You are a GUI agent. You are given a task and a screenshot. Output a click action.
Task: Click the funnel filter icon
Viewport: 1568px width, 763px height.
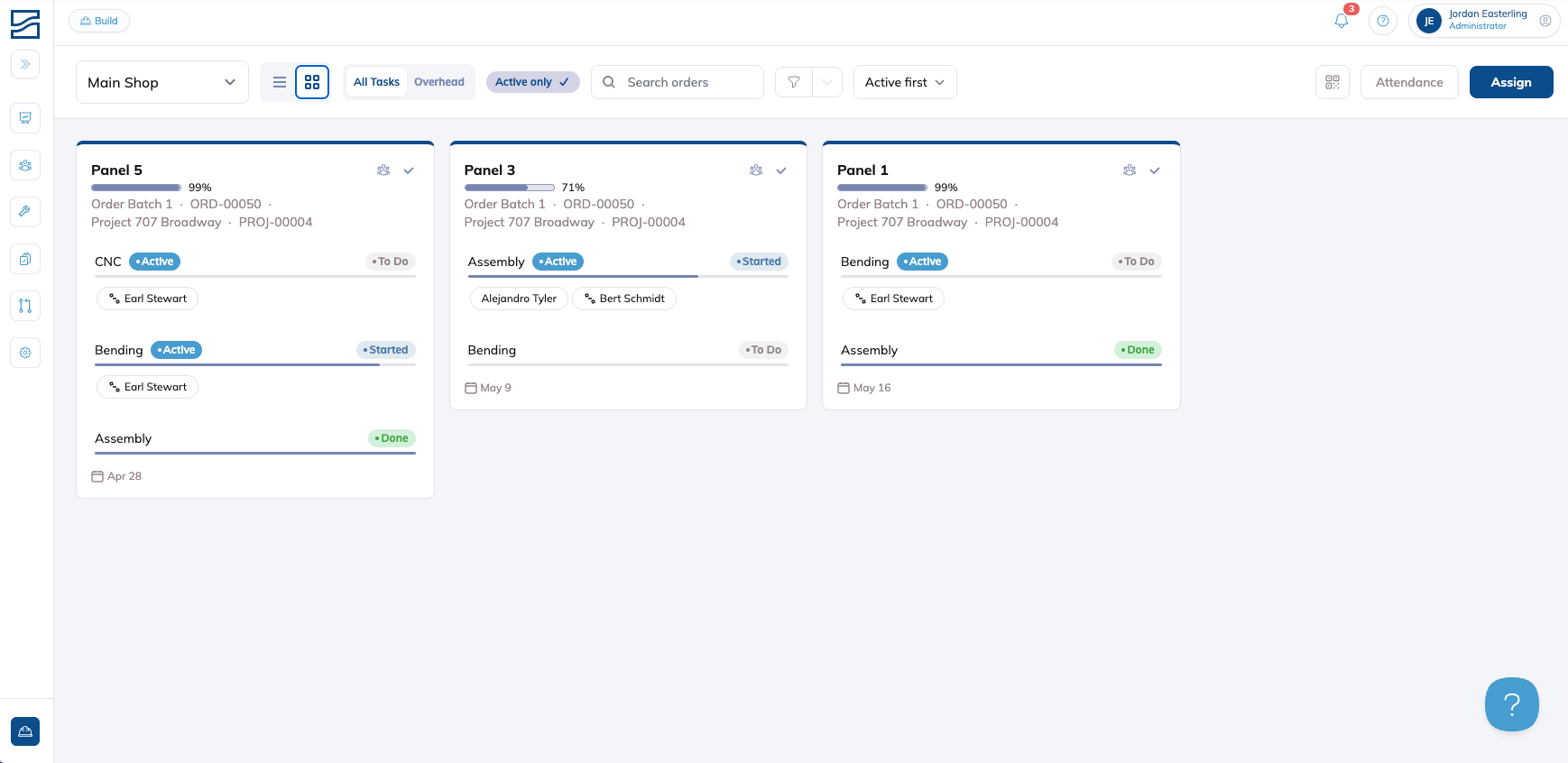click(x=794, y=82)
